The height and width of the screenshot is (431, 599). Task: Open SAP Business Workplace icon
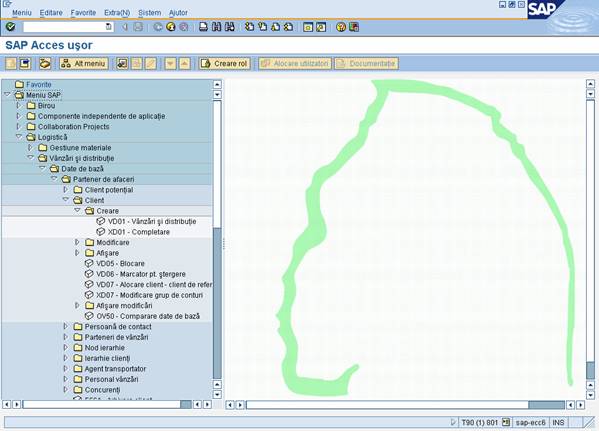[x=45, y=63]
